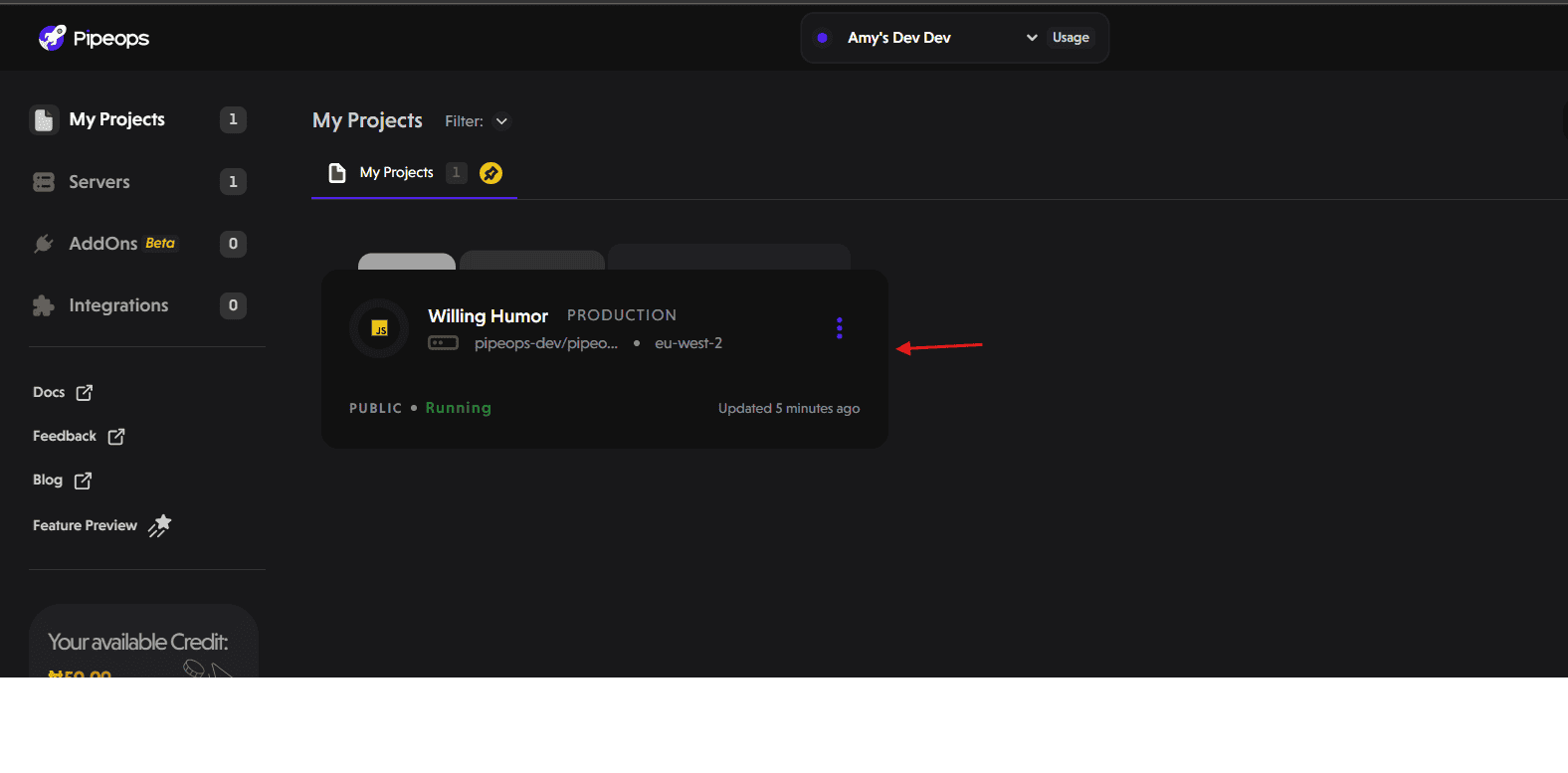Click the My Projects count badge in sidebar
This screenshot has height=773, width=1568.
tap(233, 119)
